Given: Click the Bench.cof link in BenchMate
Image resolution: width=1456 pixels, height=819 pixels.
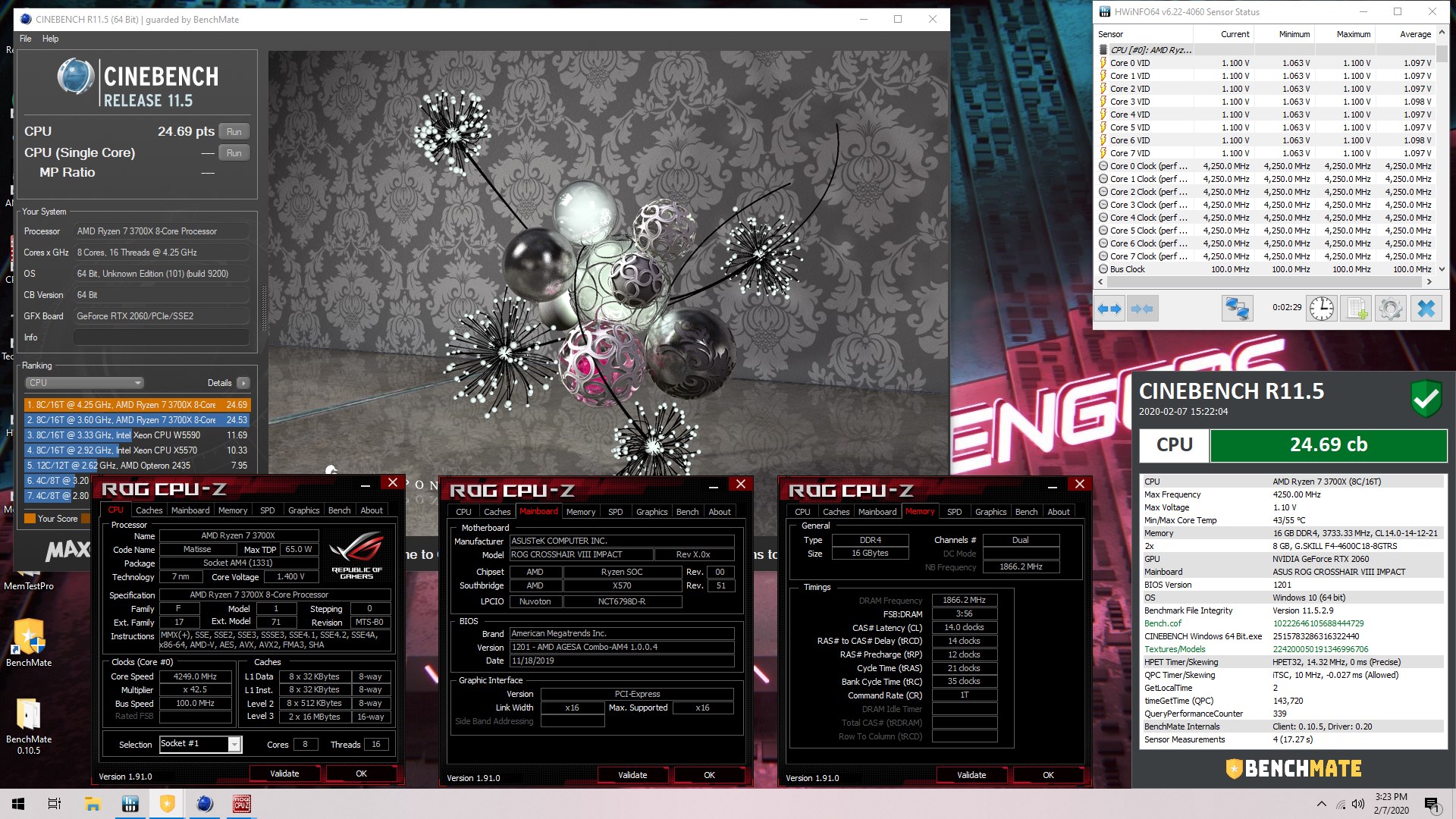Looking at the screenshot, I should pyautogui.click(x=1163, y=623).
